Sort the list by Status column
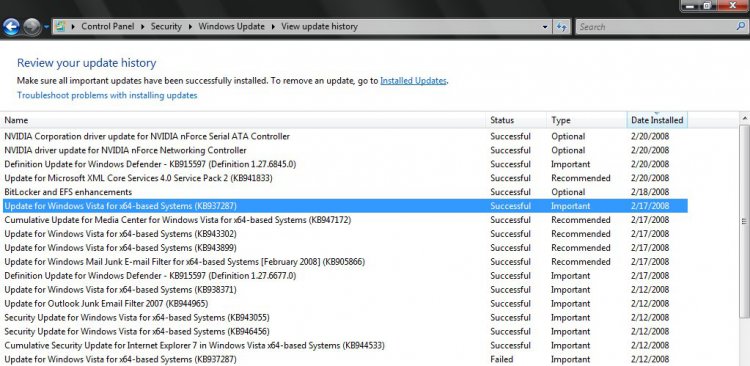The width and height of the screenshot is (750, 366). [517, 120]
